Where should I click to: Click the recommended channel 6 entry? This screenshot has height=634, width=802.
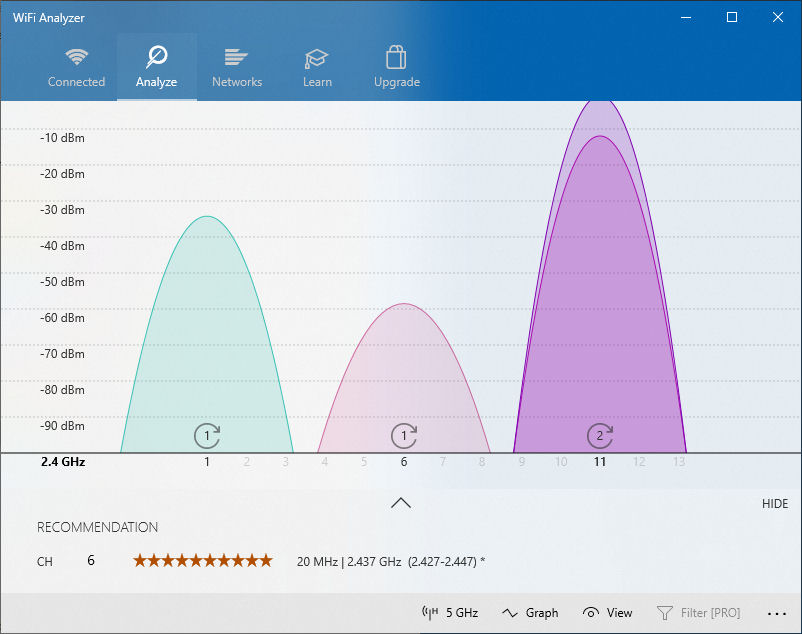pos(90,560)
